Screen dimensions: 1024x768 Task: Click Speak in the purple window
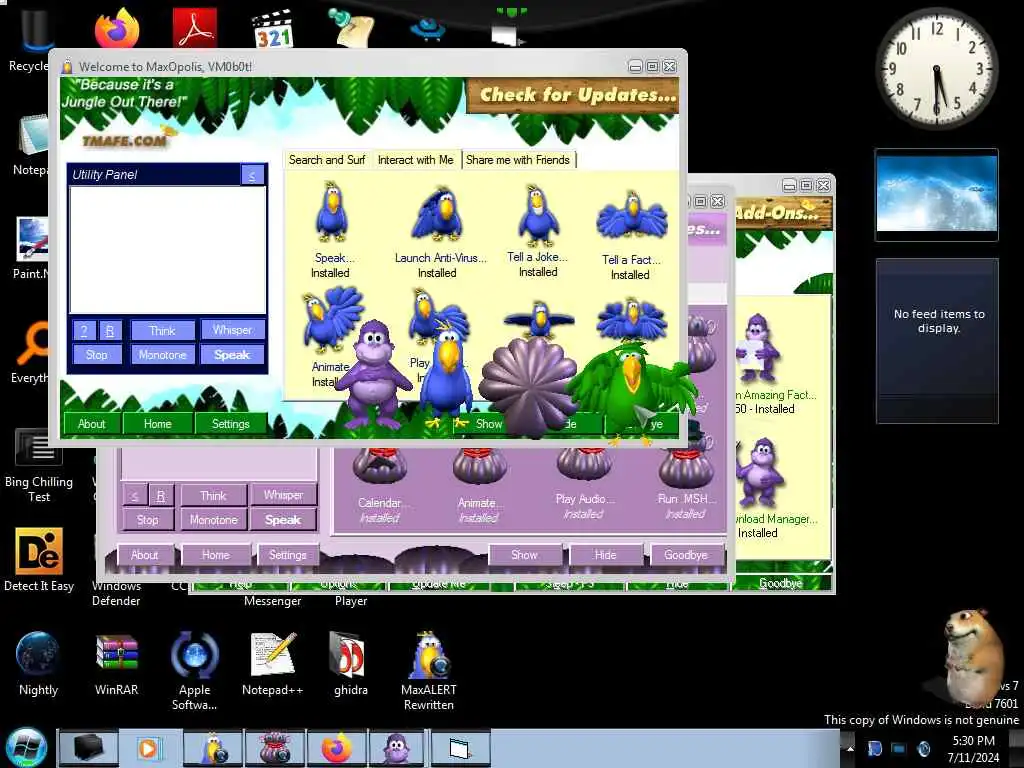(x=283, y=520)
